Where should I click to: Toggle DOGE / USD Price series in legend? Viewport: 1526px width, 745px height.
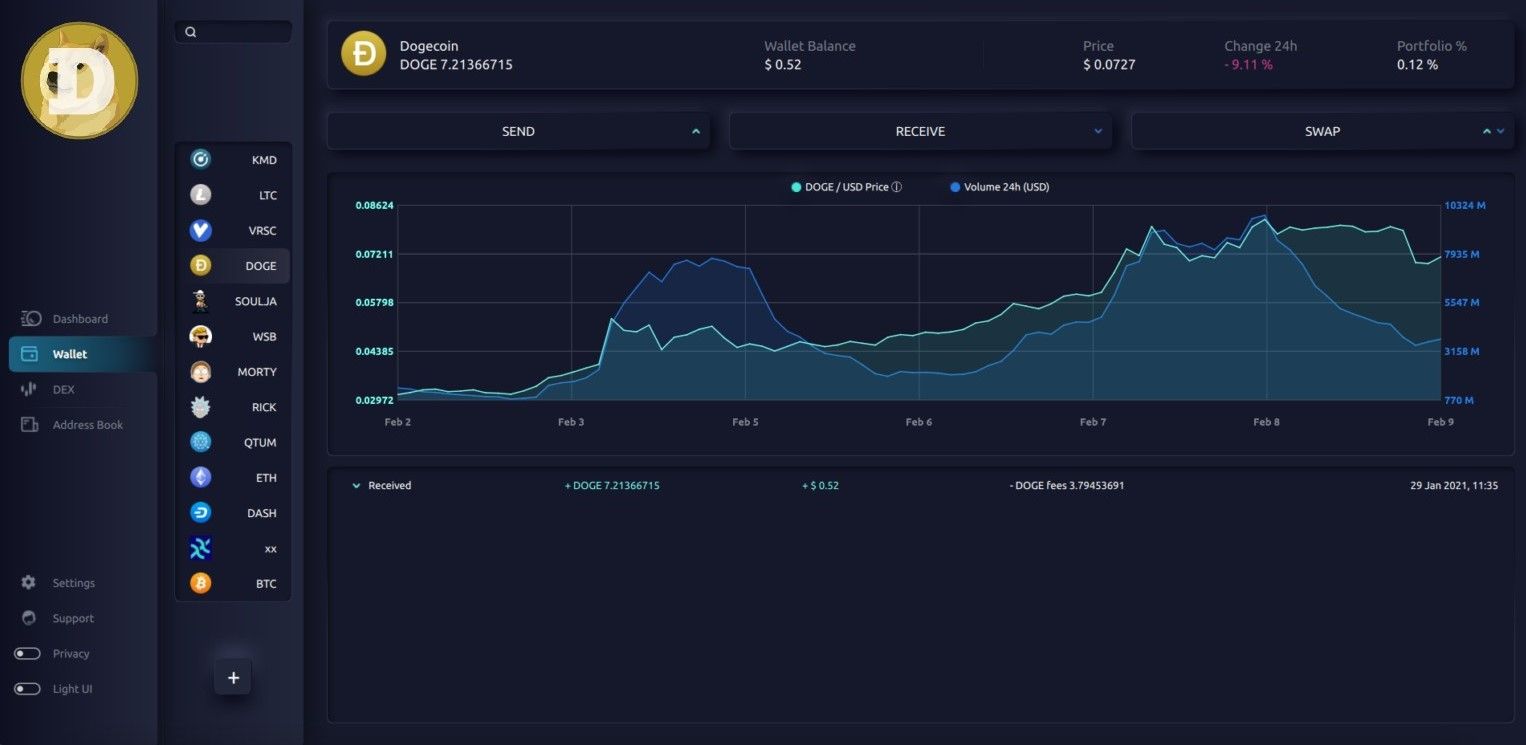tap(846, 187)
